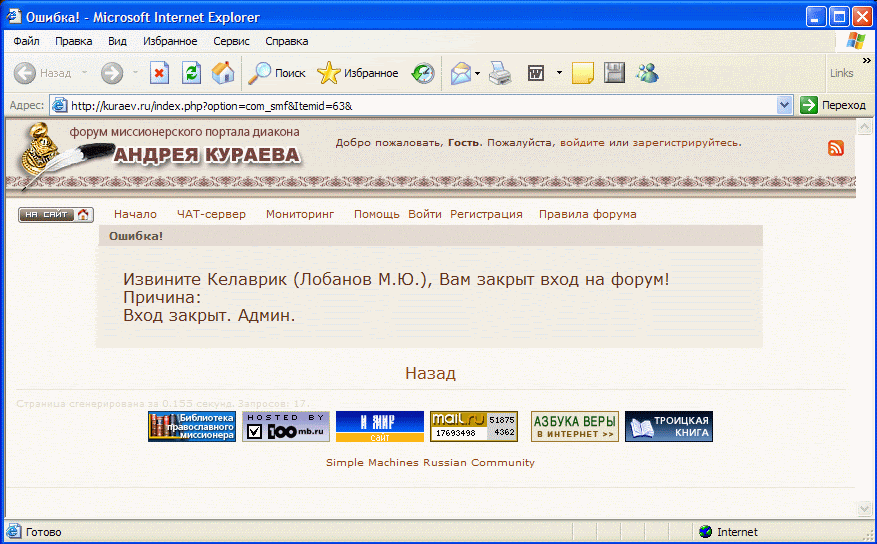877x544 pixels.
Task: Click the orange RSS feed icon
Action: coord(836,148)
